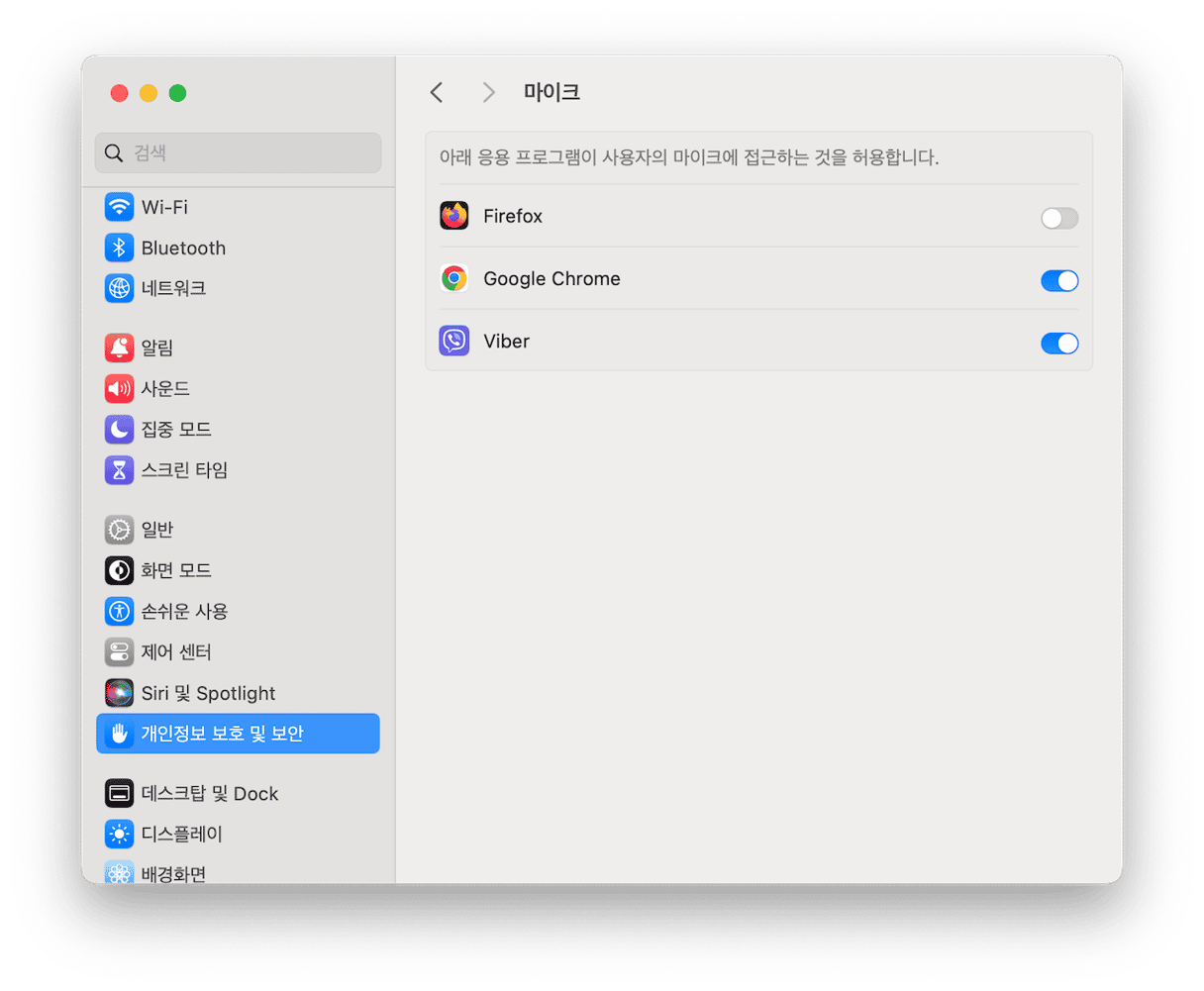The height and width of the screenshot is (991, 1204).
Task: Click the forward chevron arrow
Action: [488, 93]
